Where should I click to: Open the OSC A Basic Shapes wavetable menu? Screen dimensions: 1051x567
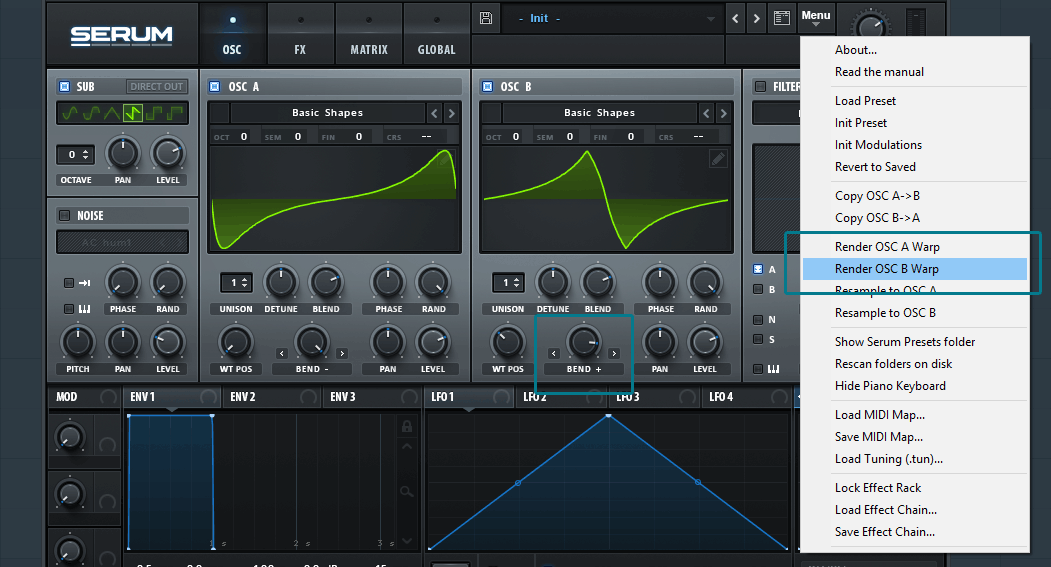tap(328, 113)
